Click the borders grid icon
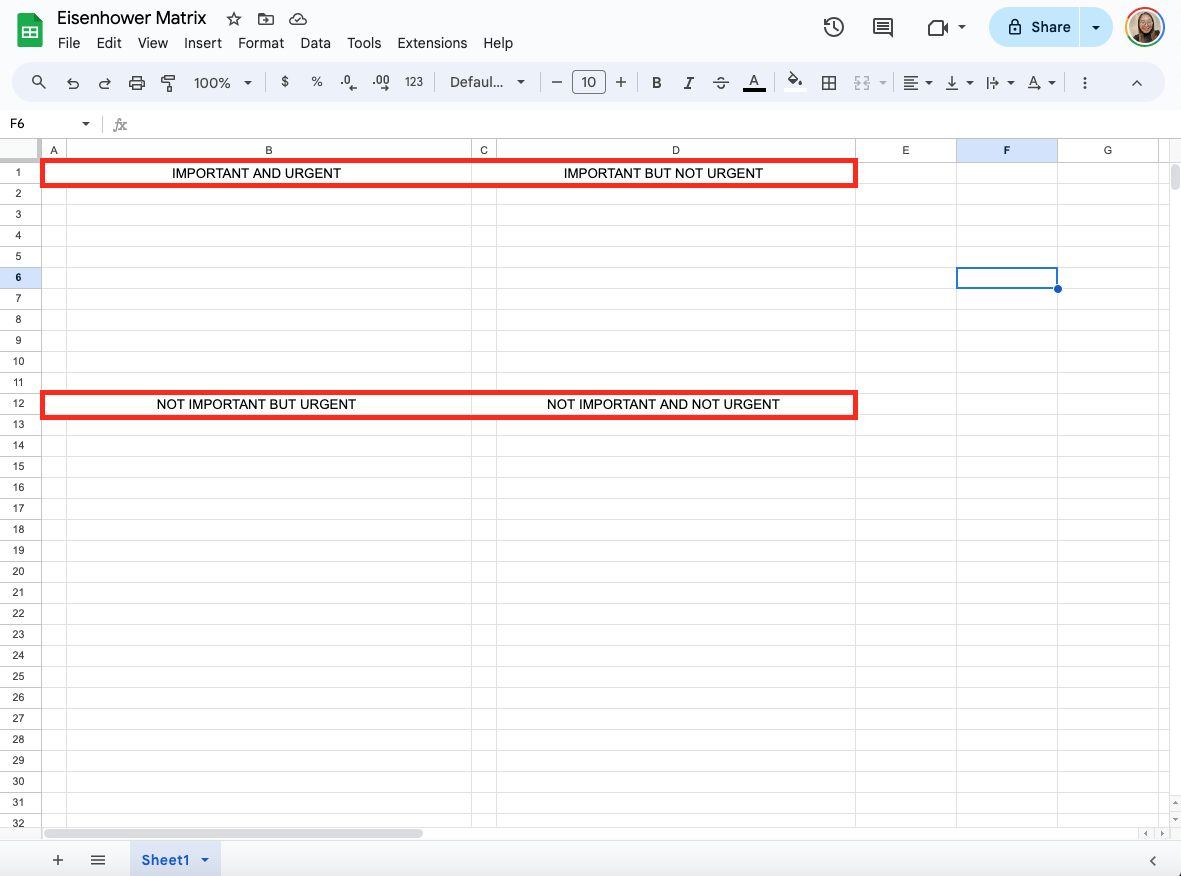The image size is (1181, 876). click(828, 83)
